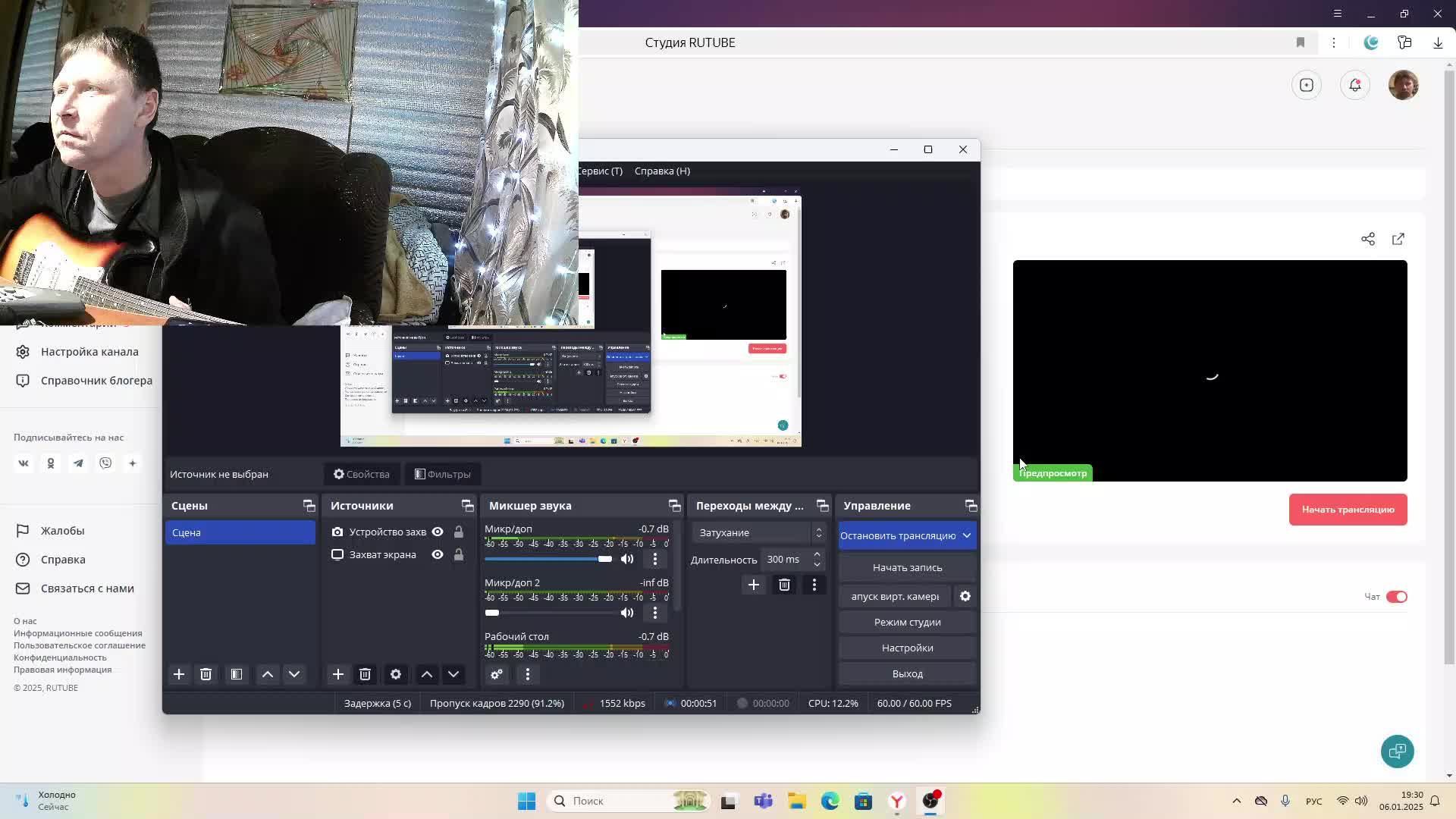Open RUTUBE support chat bubble button
The height and width of the screenshot is (819, 1456).
pyautogui.click(x=1398, y=752)
